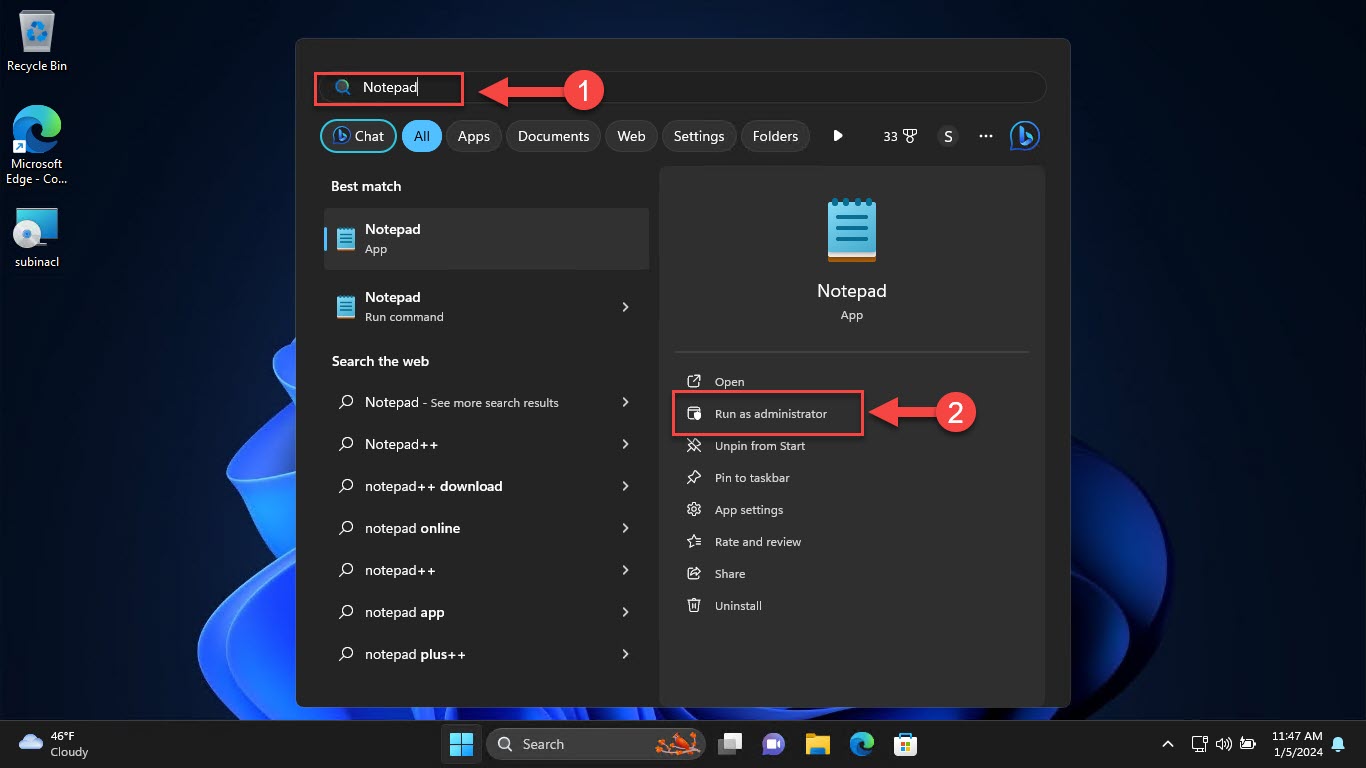The image size is (1366, 768).
Task: Open the notification bell in system tray
Action: tap(1338, 744)
